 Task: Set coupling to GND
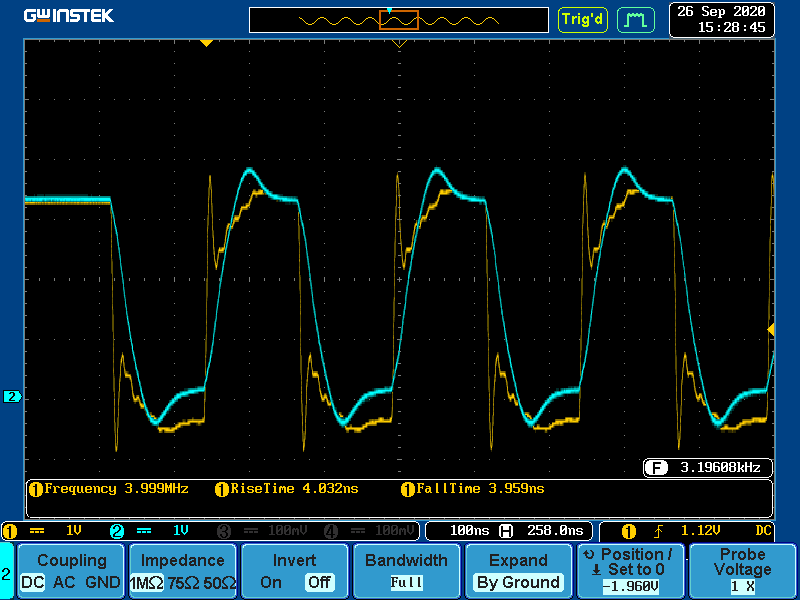pyautogui.click(x=103, y=582)
